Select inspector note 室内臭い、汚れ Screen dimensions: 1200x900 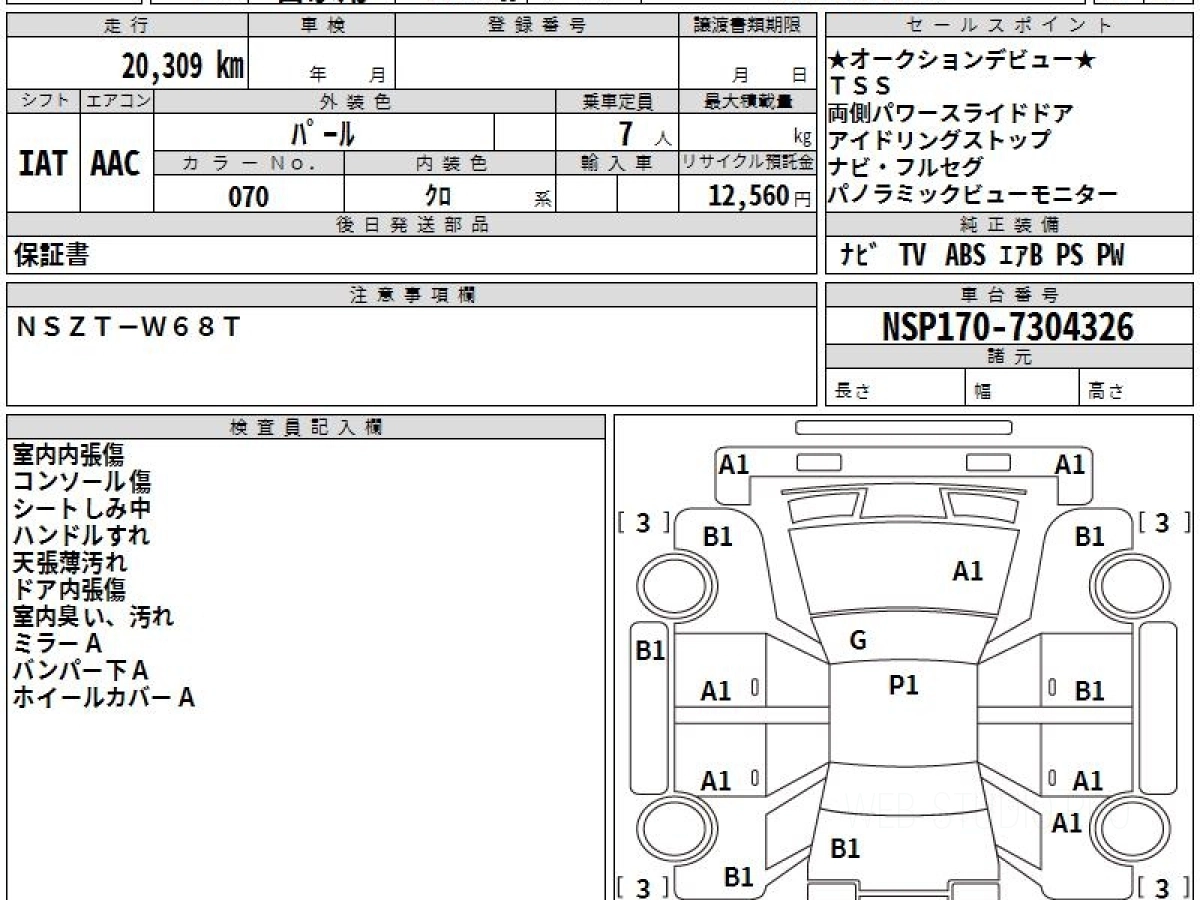click(x=93, y=617)
